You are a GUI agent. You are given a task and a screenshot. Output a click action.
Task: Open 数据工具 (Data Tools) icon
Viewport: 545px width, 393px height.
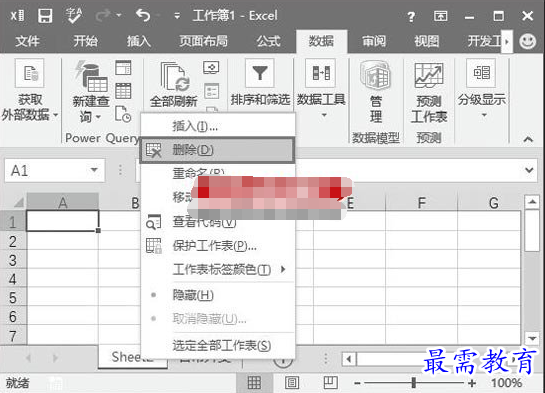pos(321,73)
